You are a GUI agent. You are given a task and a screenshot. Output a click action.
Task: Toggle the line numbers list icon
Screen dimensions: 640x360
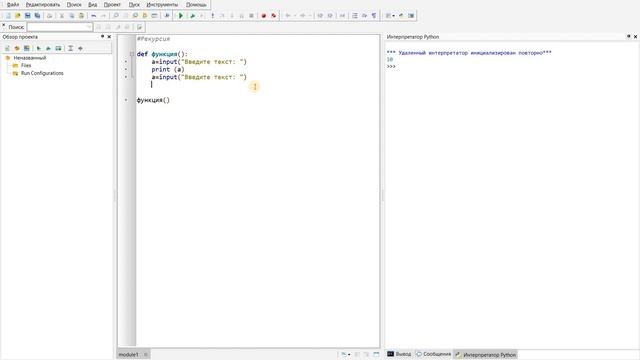(x=355, y=16)
